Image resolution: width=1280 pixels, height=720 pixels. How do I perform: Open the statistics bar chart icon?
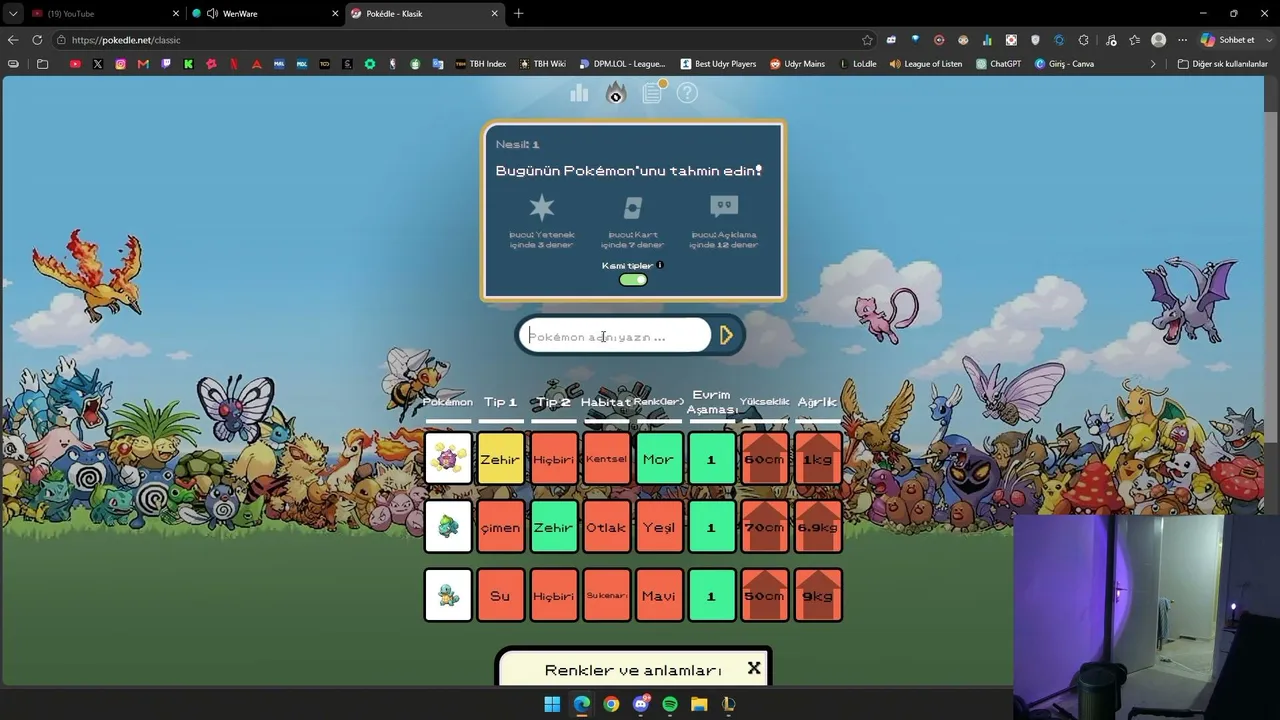(x=579, y=93)
